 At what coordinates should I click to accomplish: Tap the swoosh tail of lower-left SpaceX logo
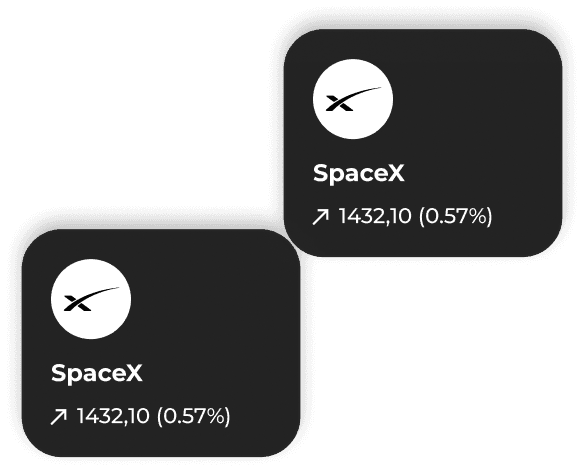[x=106, y=291]
